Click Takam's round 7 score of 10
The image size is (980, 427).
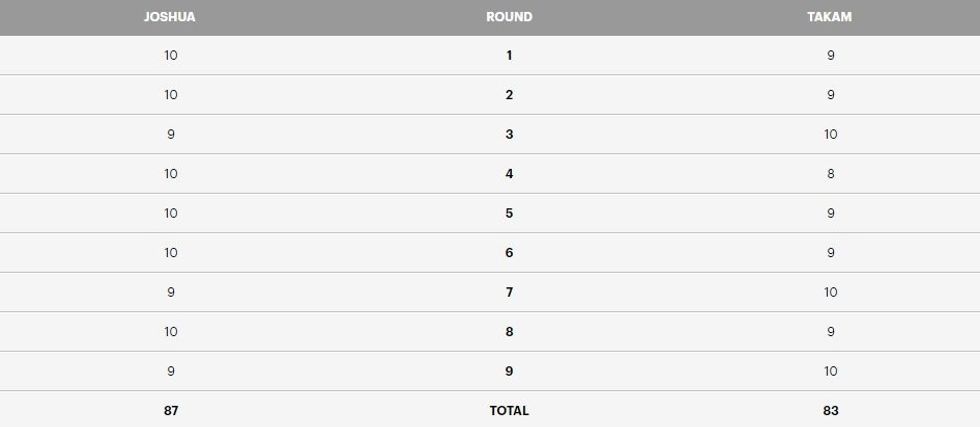pyautogui.click(x=830, y=292)
